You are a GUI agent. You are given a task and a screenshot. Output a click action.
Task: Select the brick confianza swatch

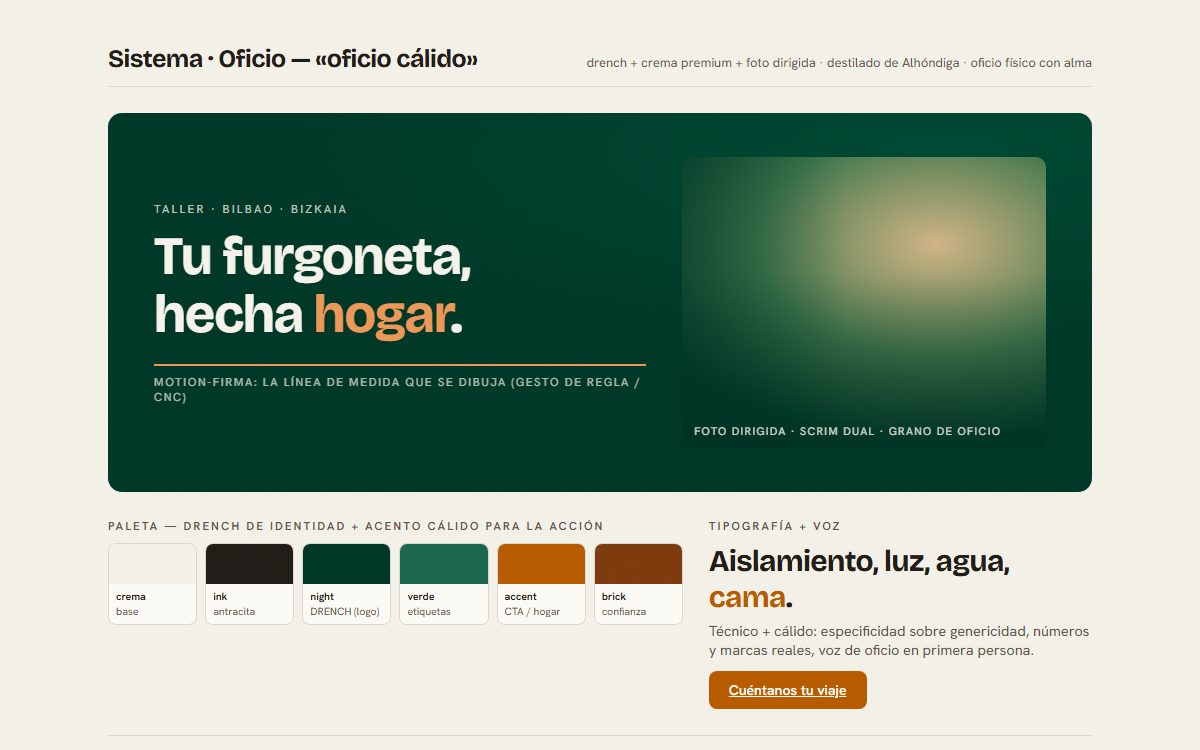[x=638, y=584]
